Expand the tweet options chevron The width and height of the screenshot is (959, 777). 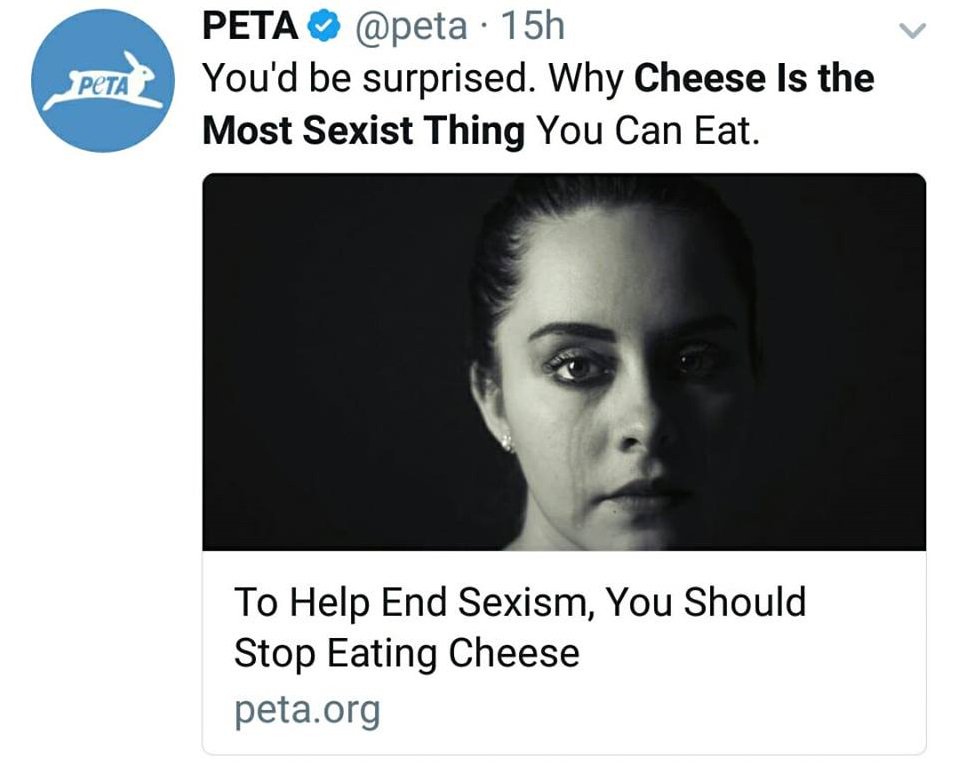point(914,32)
